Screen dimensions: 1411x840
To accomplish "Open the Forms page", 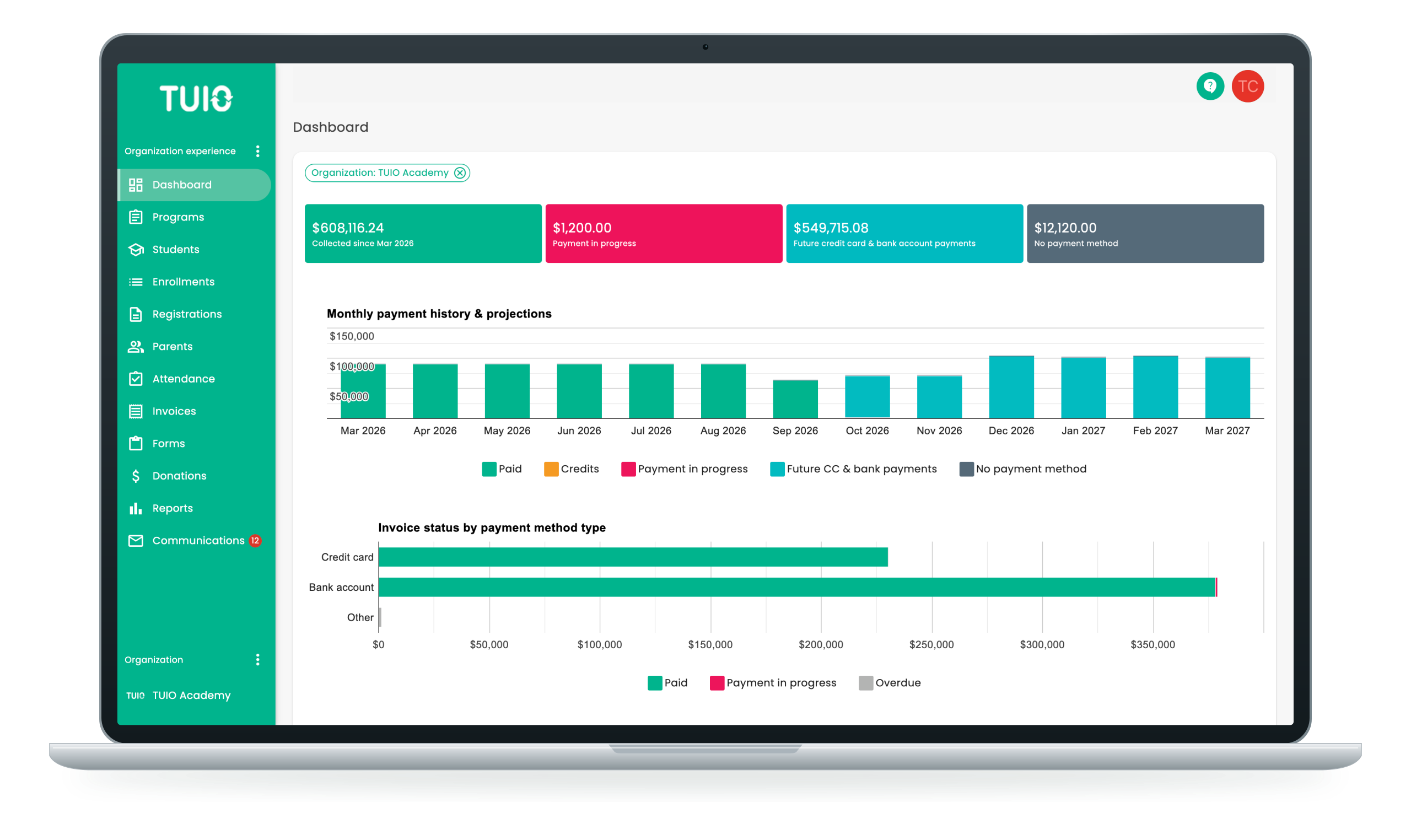I will pyautogui.click(x=194, y=443).
